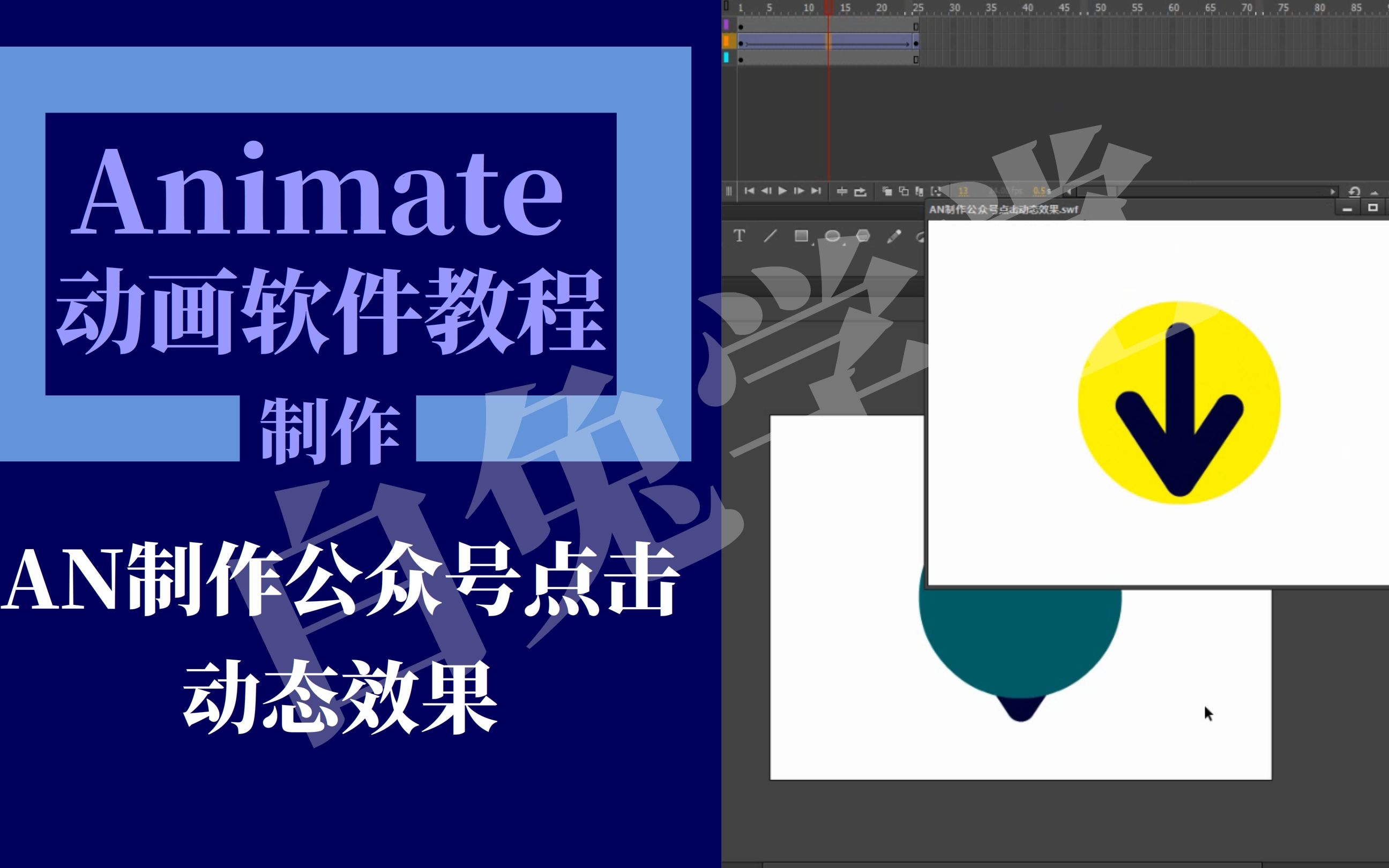The width and height of the screenshot is (1389, 868).
Task: Toggle Onion Skin Outlines icon
Action: pos(903,191)
